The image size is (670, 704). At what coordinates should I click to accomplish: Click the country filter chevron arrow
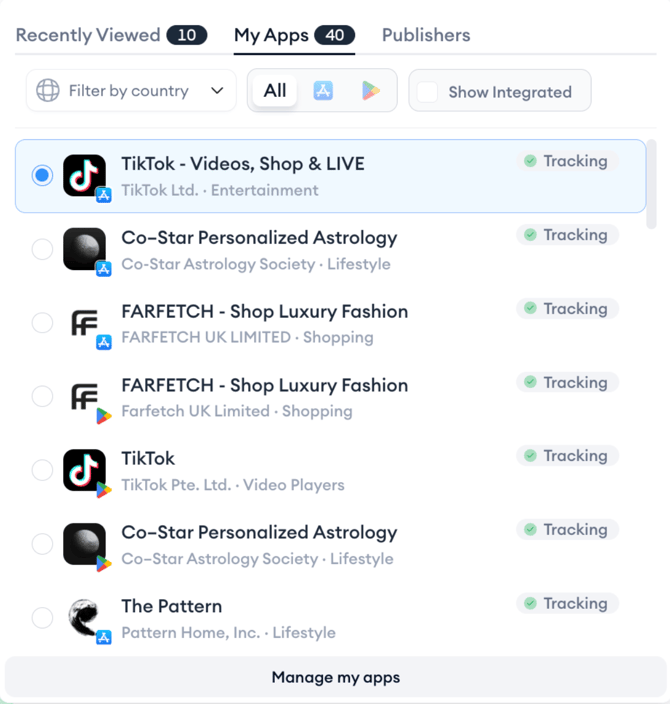click(217, 91)
